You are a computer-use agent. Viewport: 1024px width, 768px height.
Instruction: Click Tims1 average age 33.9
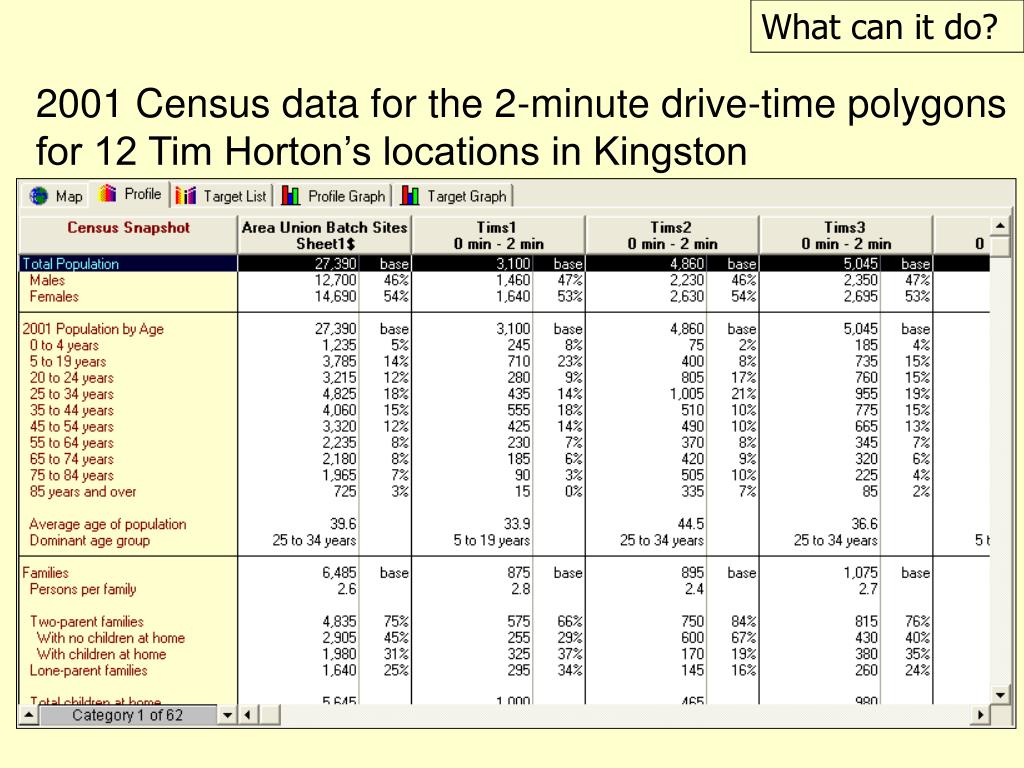[x=517, y=524]
